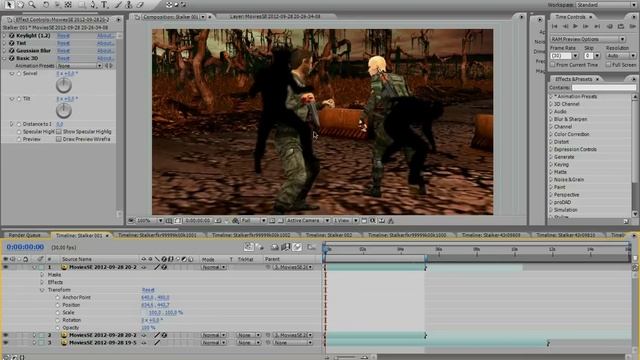Click the Swivel angle dial

(x=63, y=85)
